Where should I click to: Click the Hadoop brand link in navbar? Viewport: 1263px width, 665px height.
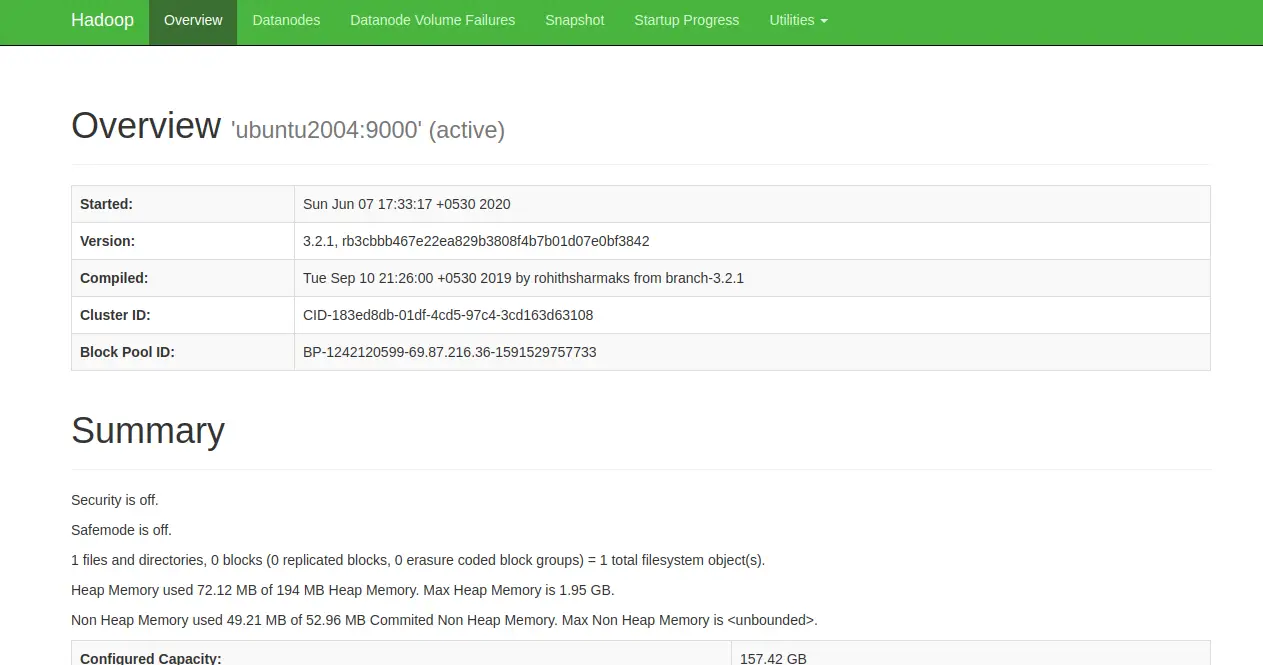pos(102,20)
